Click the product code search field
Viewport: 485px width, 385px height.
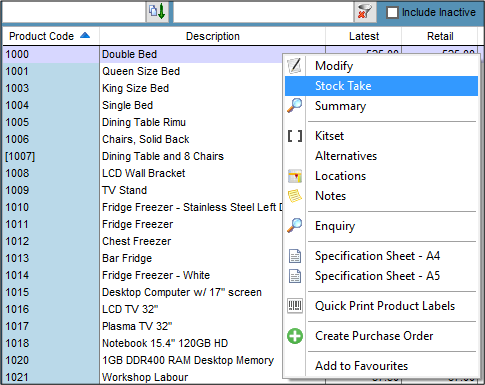pos(74,12)
